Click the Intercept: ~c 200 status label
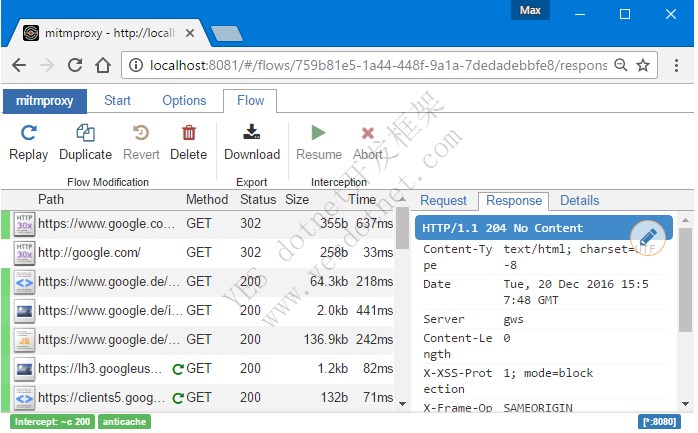Image resolution: width=698 pixels, height=433 pixels. click(53, 422)
